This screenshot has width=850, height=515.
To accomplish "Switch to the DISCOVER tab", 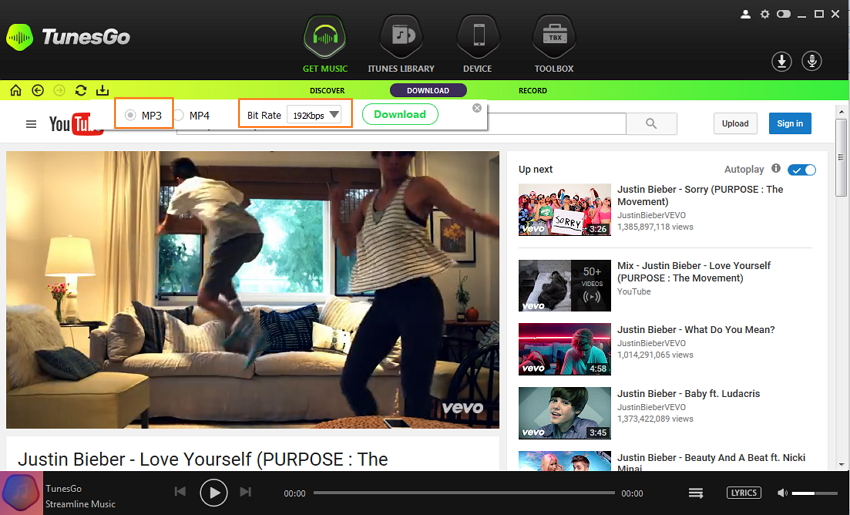I will (x=327, y=91).
